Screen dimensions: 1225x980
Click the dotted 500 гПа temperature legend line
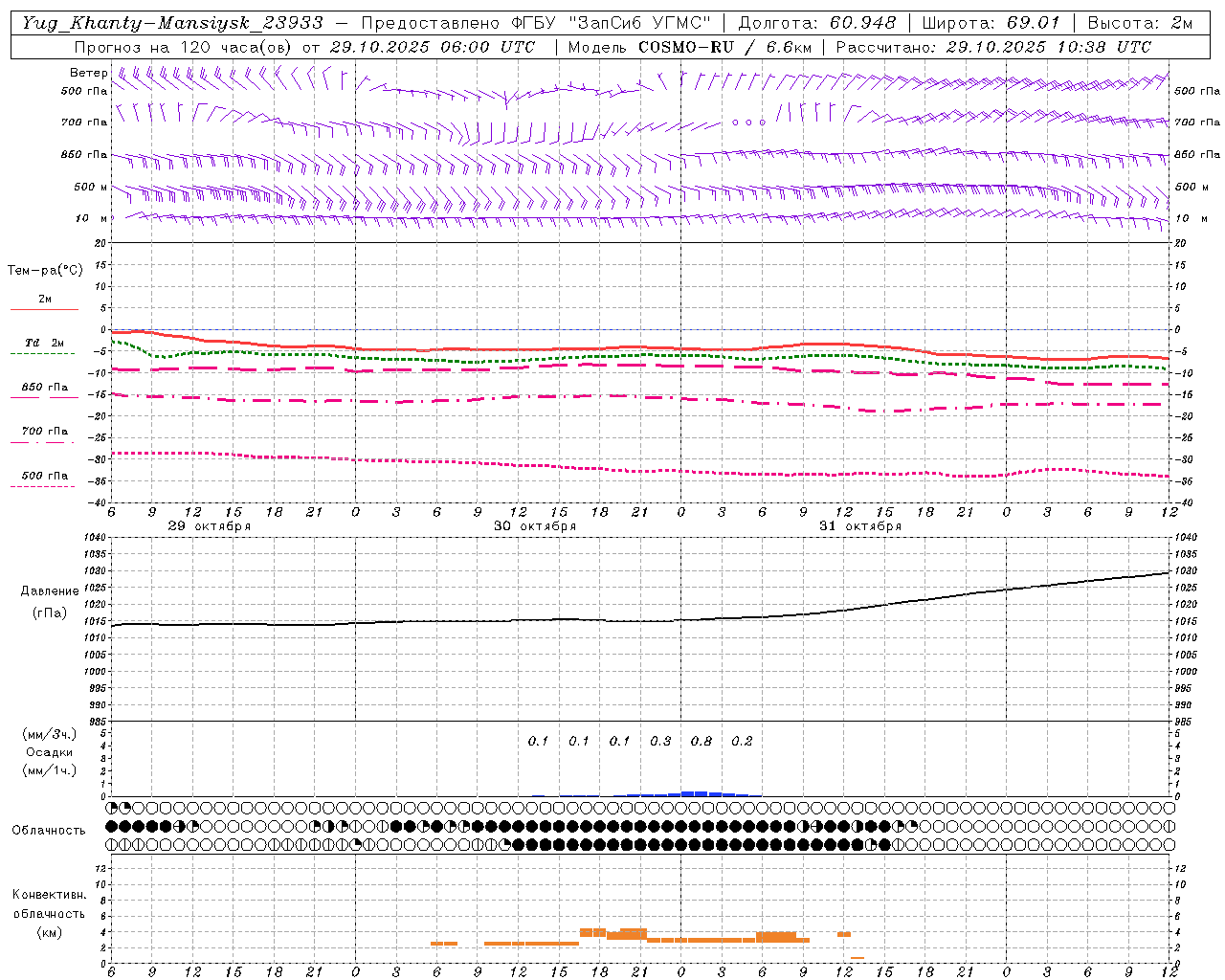(42, 487)
